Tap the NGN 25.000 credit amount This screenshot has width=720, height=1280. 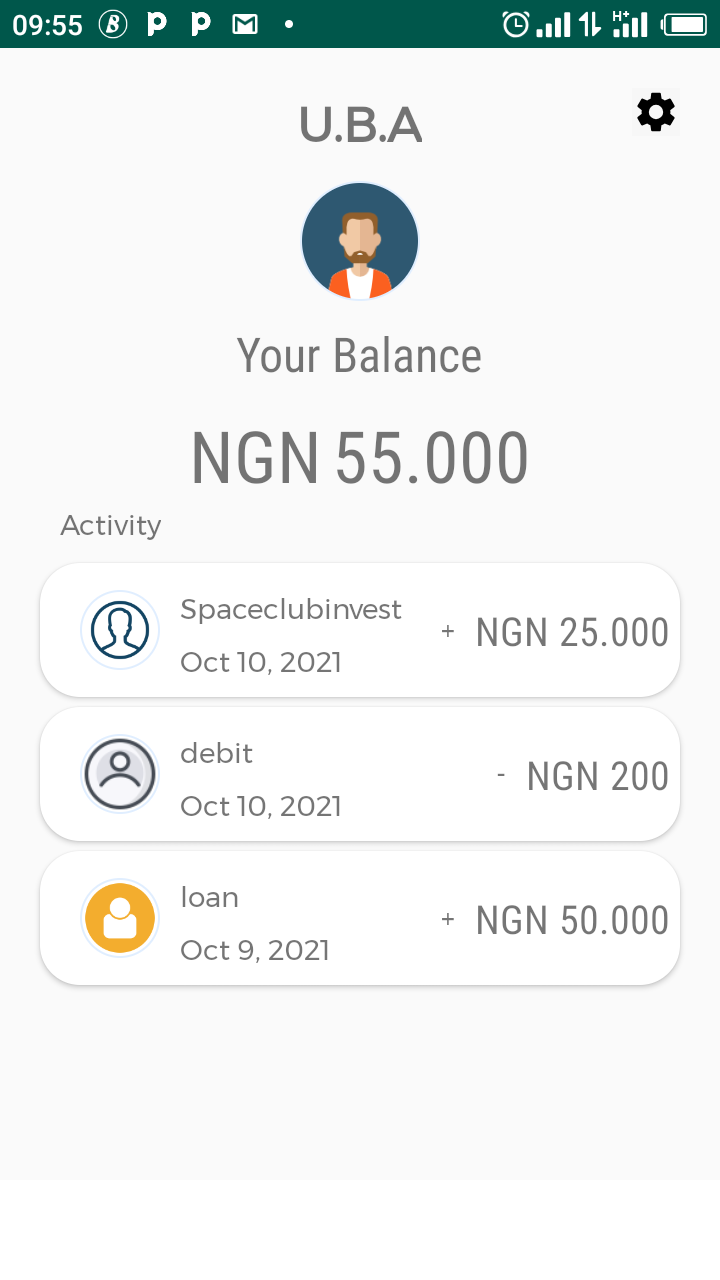pyautogui.click(x=571, y=632)
